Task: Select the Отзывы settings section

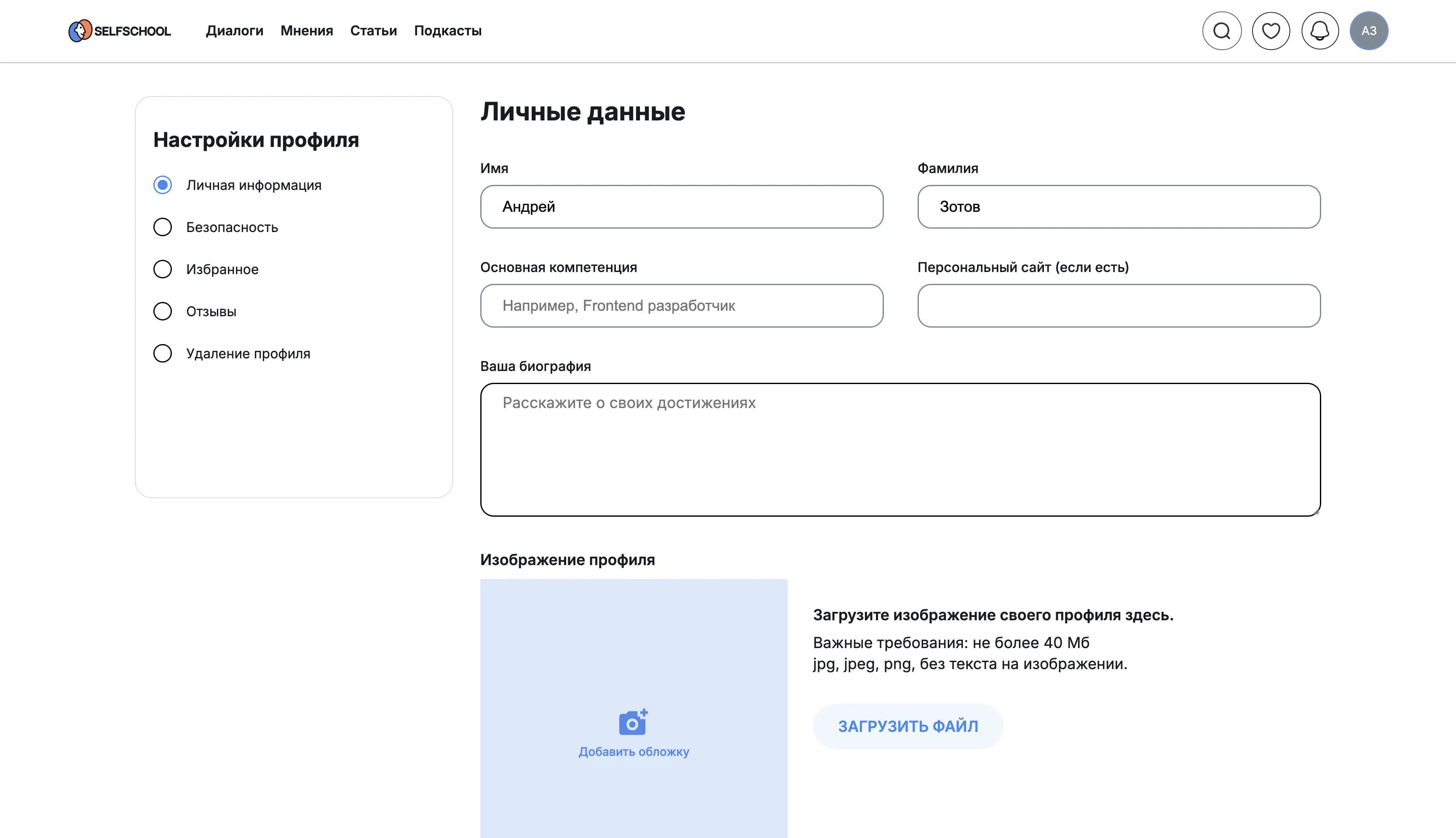Action: [163, 311]
